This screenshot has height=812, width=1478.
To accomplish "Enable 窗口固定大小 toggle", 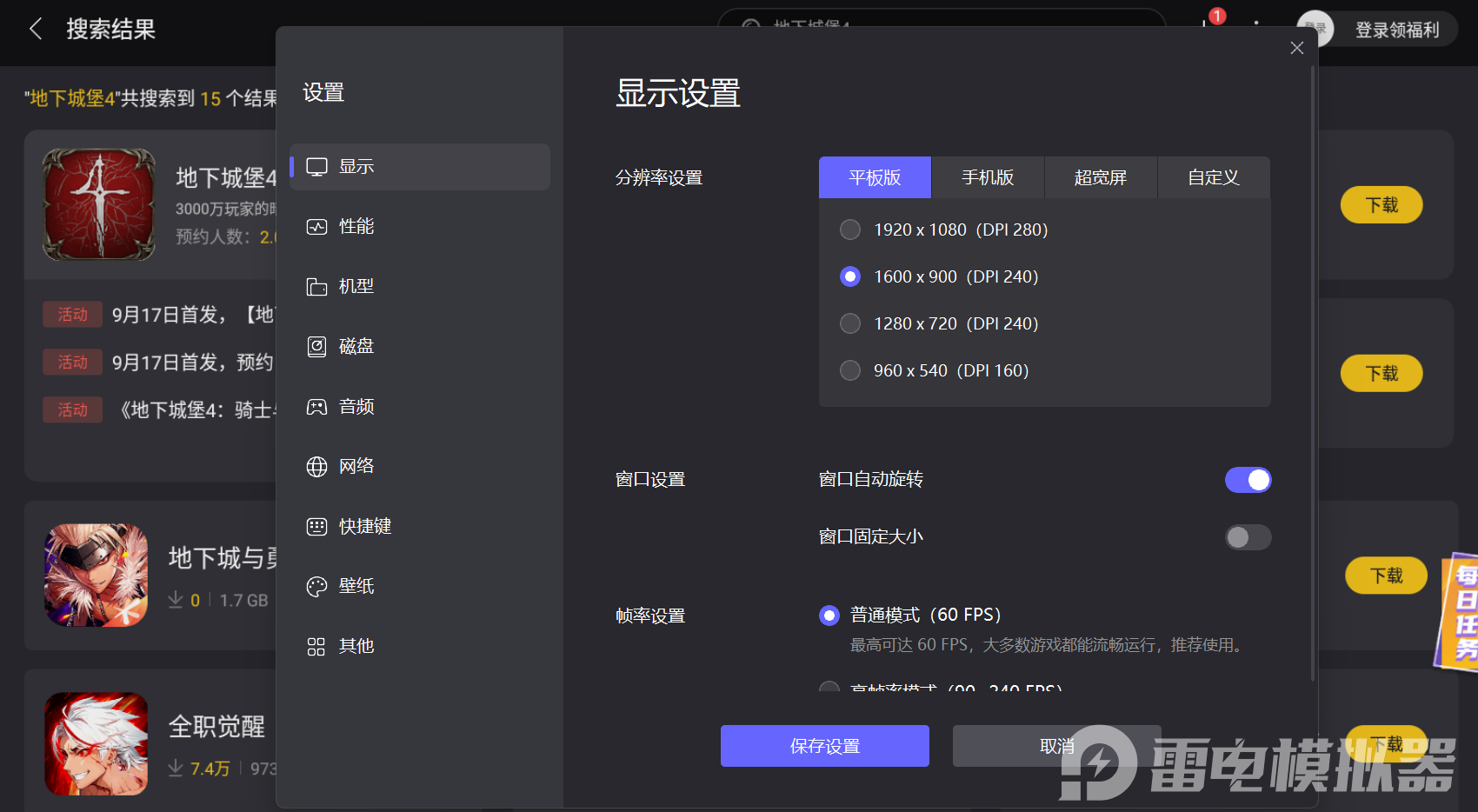I will (1248, 537).
